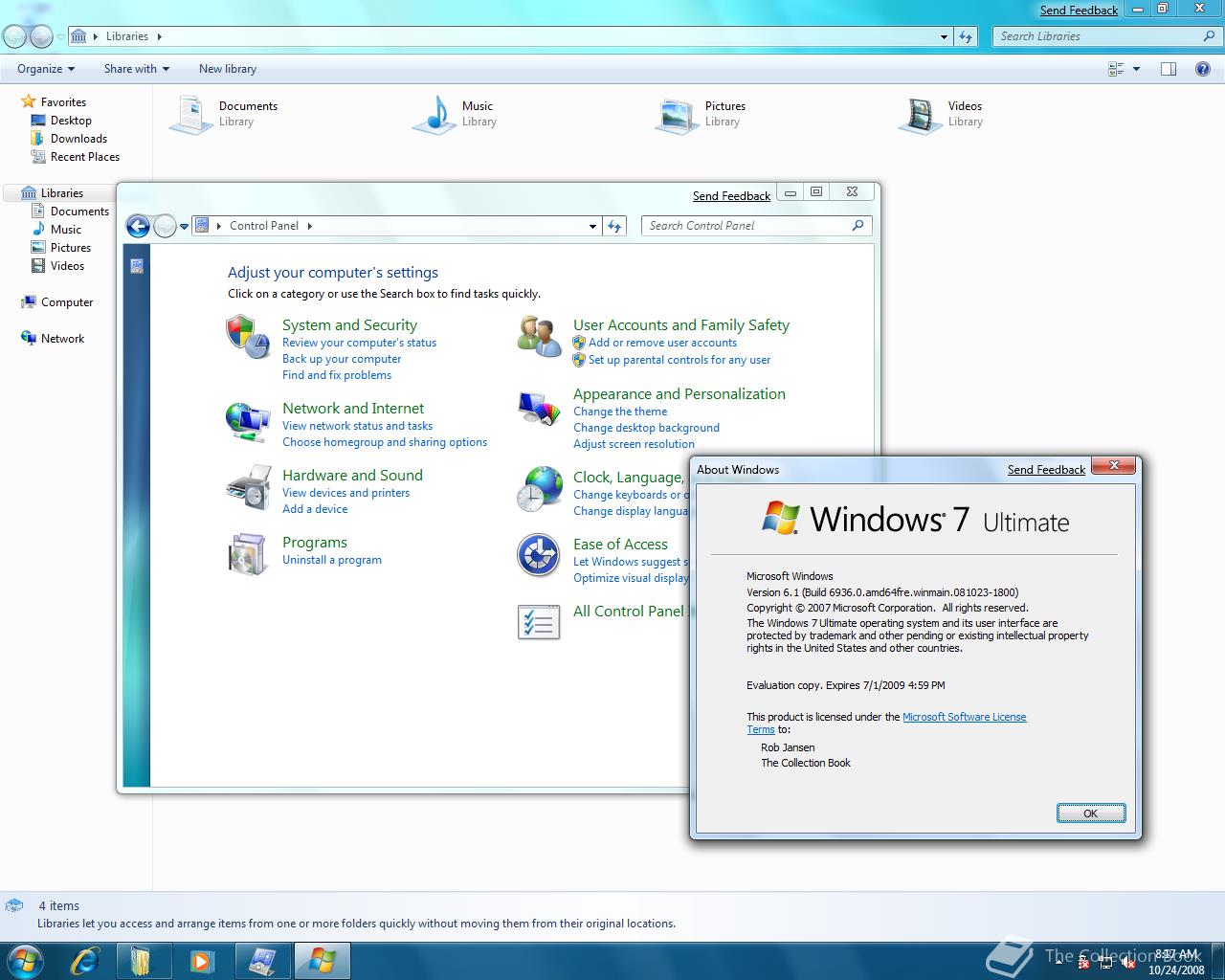Refresh the Control Panel address bar
The height and width of the screenshot is (980, 1225).
(x=614, y=226)
